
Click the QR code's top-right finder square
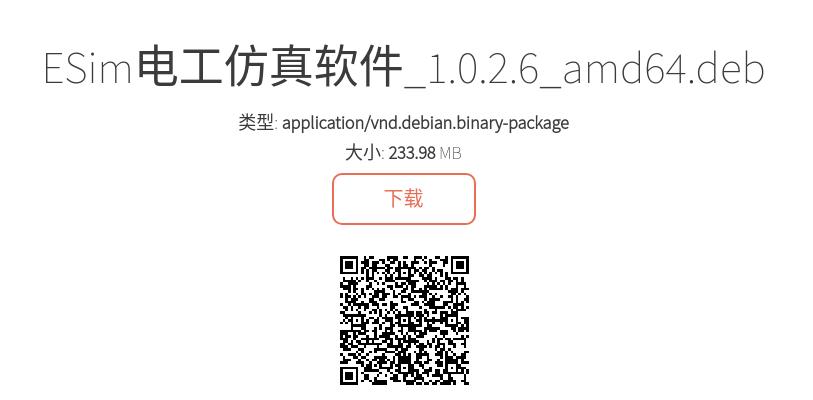(x=459, y=266)
